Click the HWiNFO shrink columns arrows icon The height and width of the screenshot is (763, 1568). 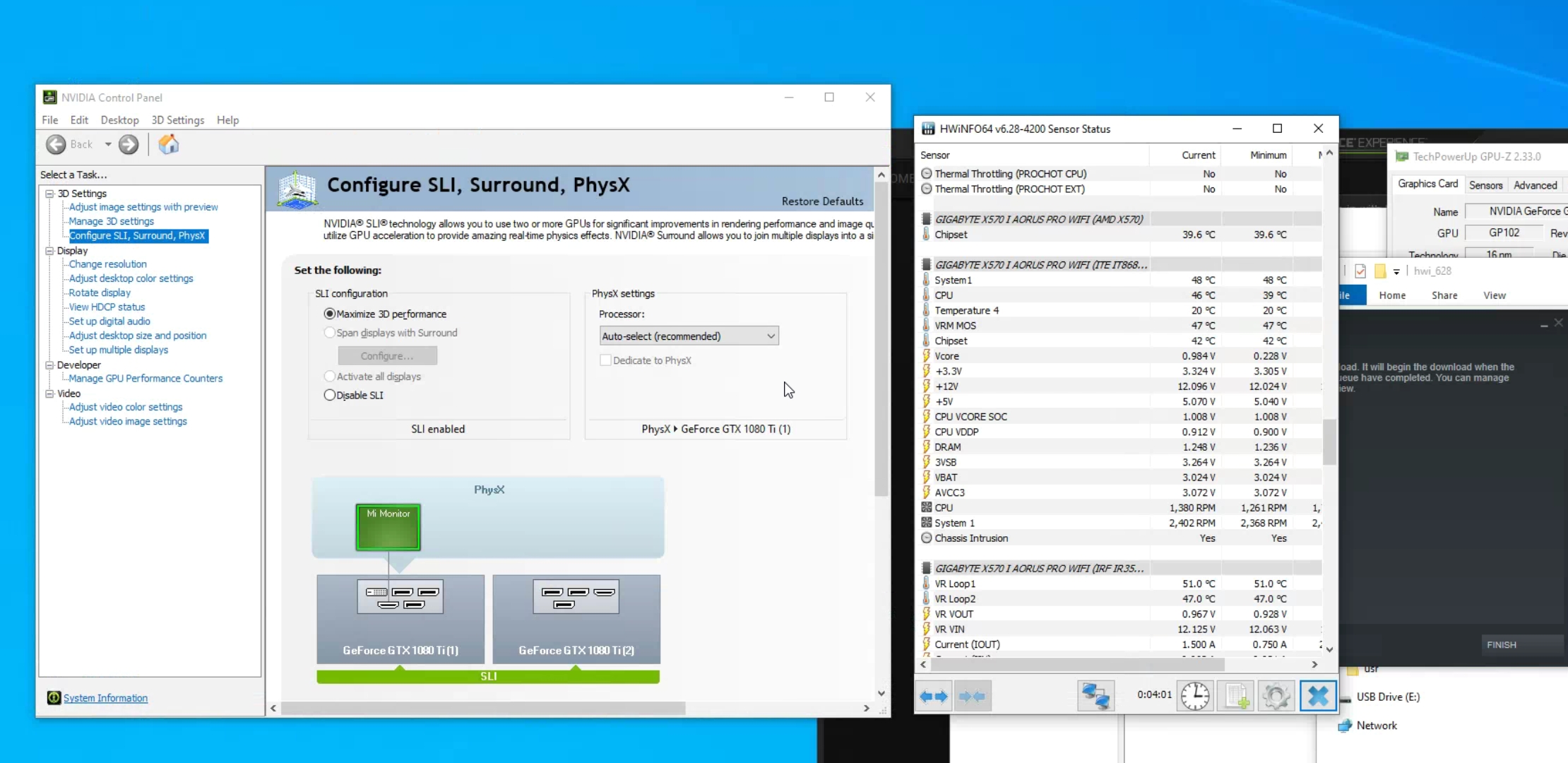973,697
